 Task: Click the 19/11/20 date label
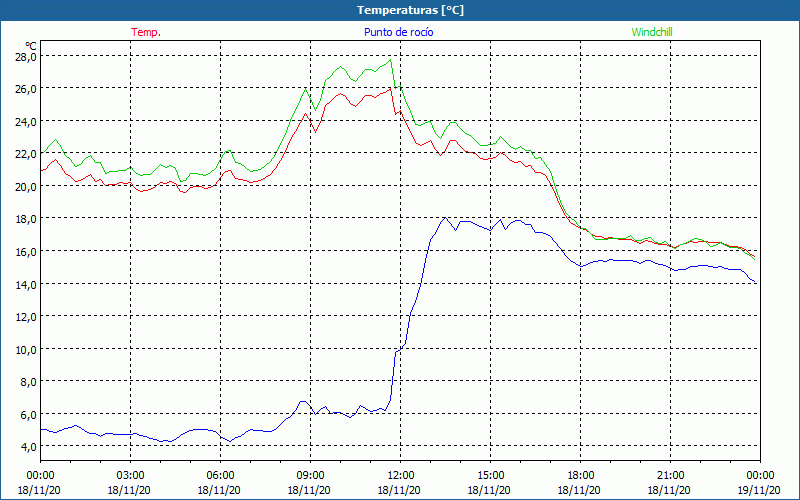(x=760, y=490)
